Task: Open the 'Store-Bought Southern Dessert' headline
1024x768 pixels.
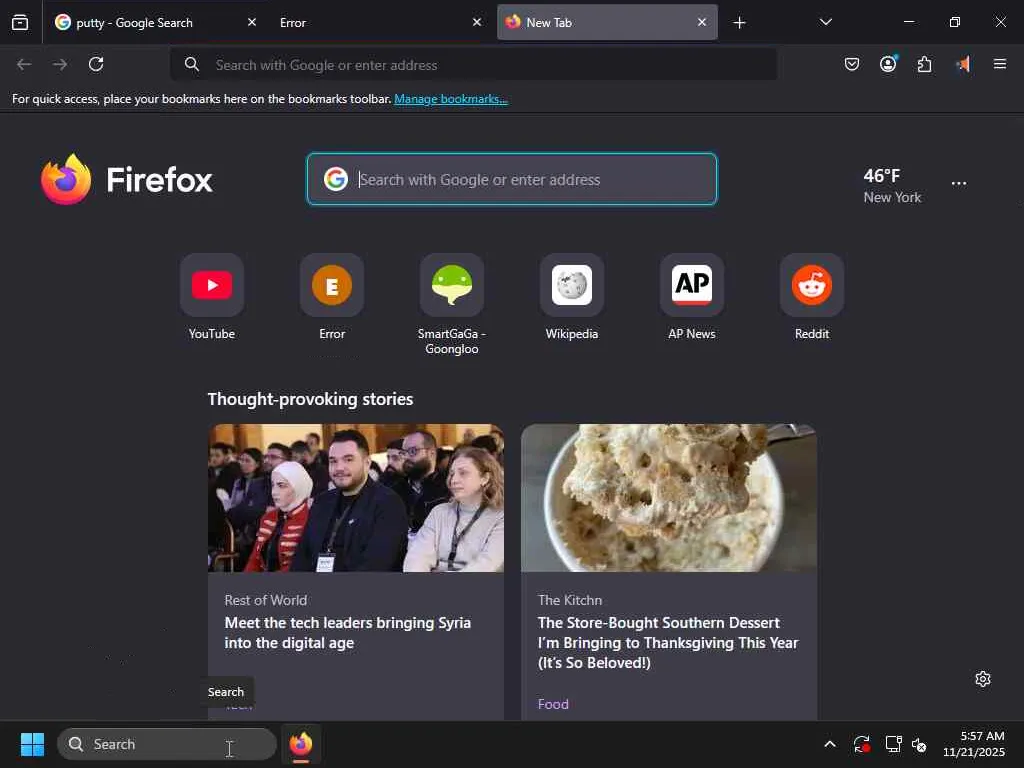Action: point(668,643)
